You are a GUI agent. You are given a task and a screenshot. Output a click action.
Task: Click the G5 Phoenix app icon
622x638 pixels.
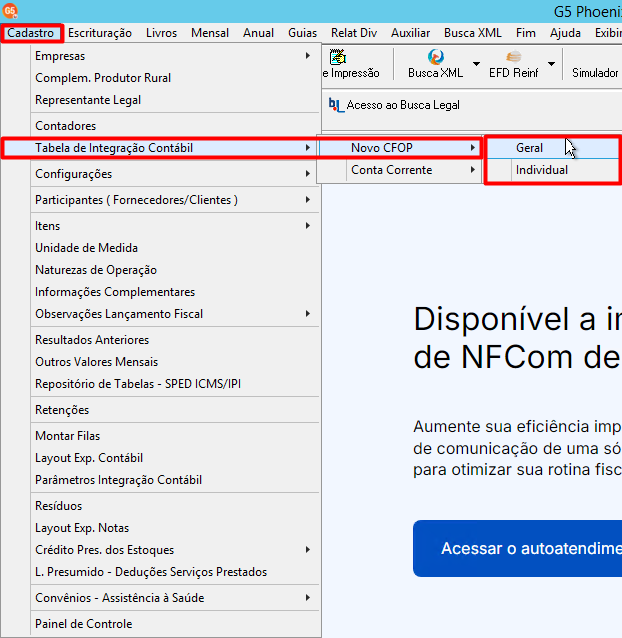tap(10, 11)
